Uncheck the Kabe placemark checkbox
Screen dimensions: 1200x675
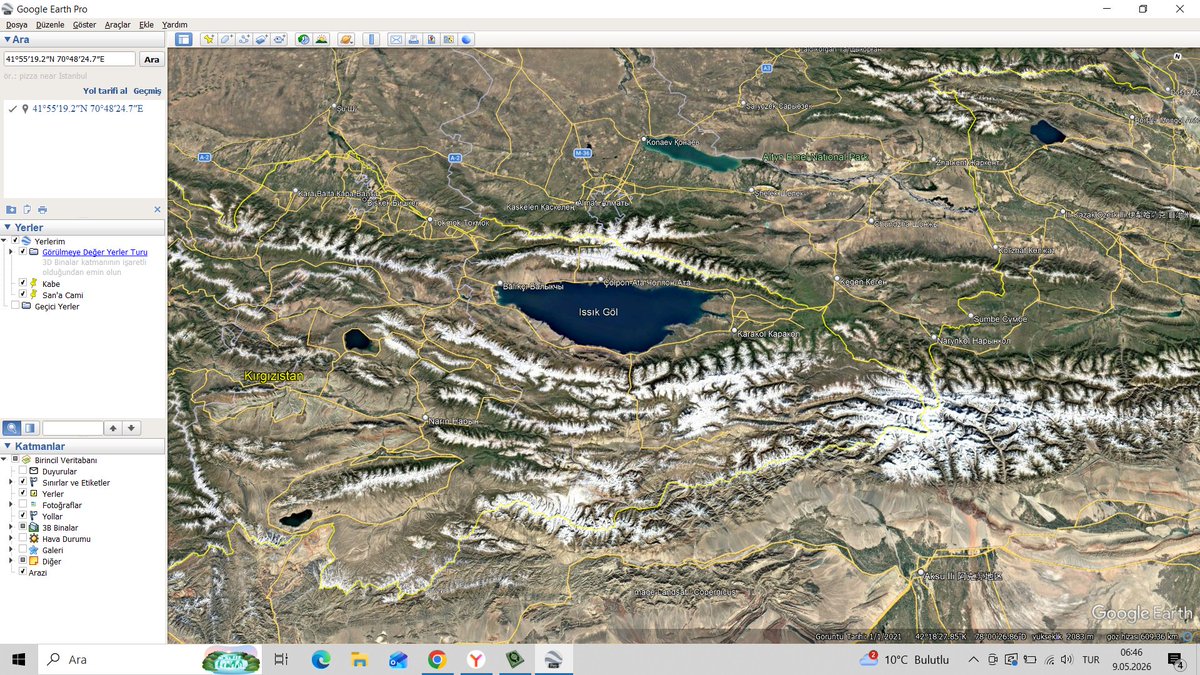pos(23,283)
